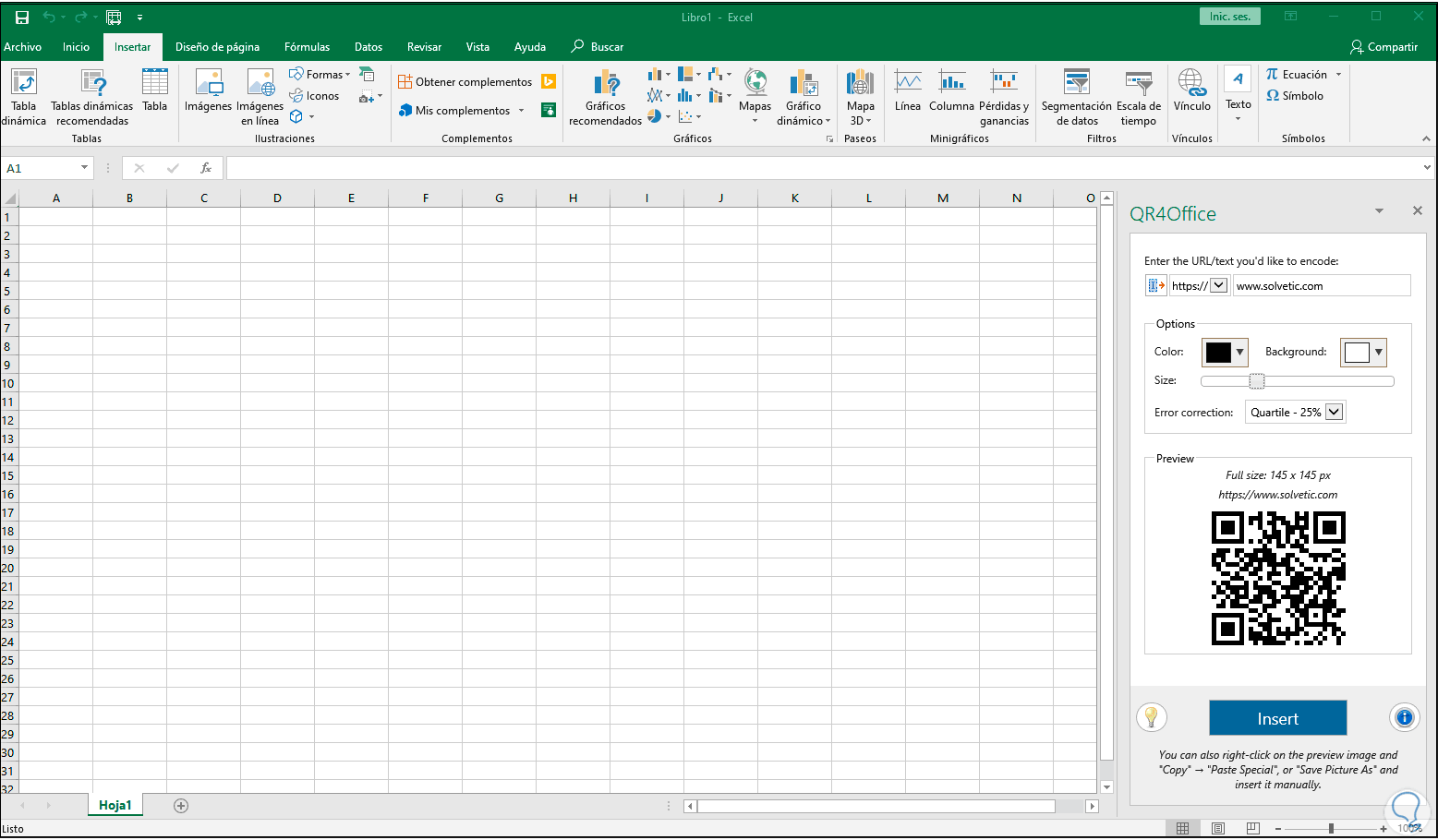Switch to Normal view in status bar

tap(1183, 828)
